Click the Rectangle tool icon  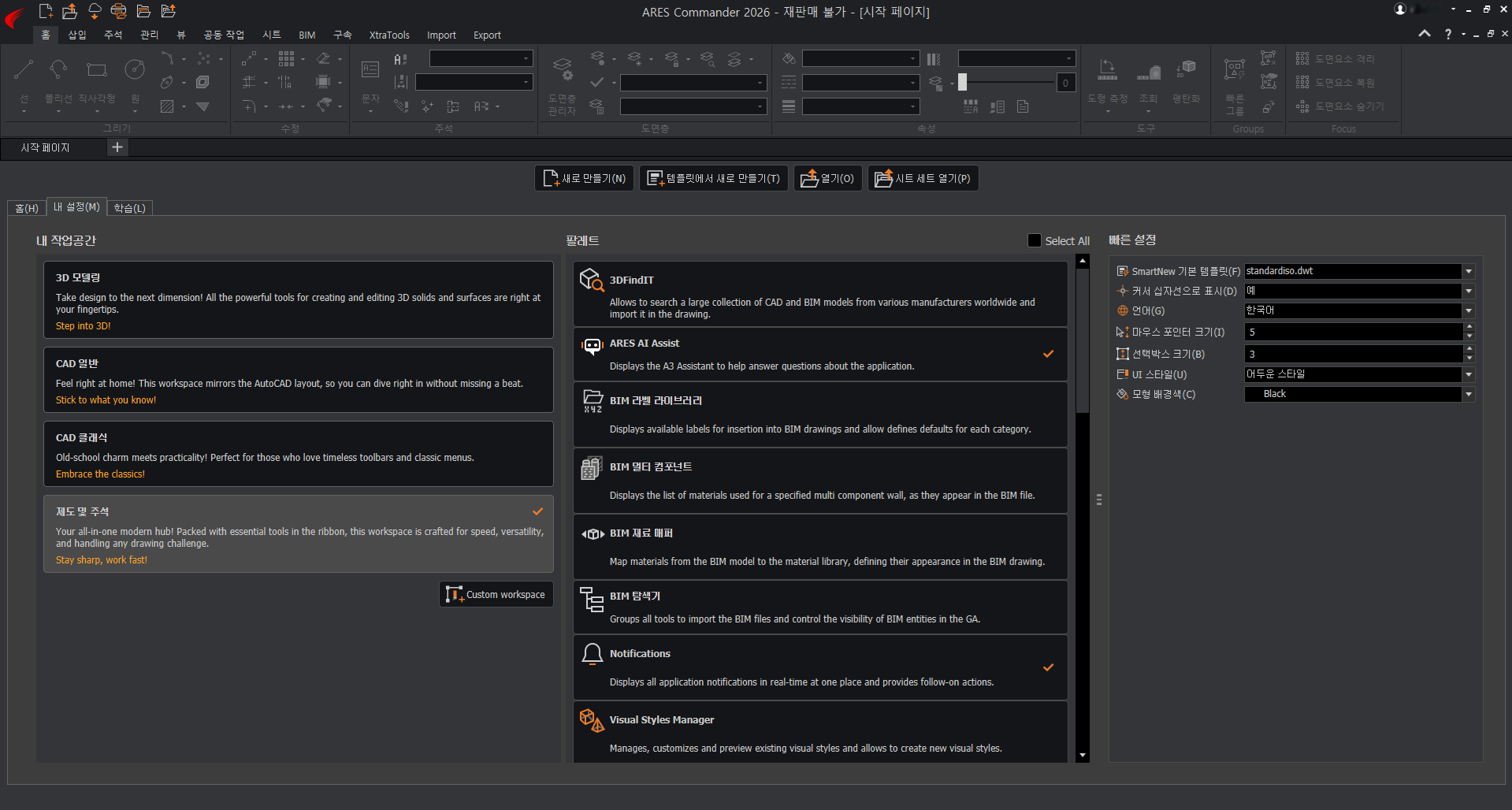click(x=96, y=71)
